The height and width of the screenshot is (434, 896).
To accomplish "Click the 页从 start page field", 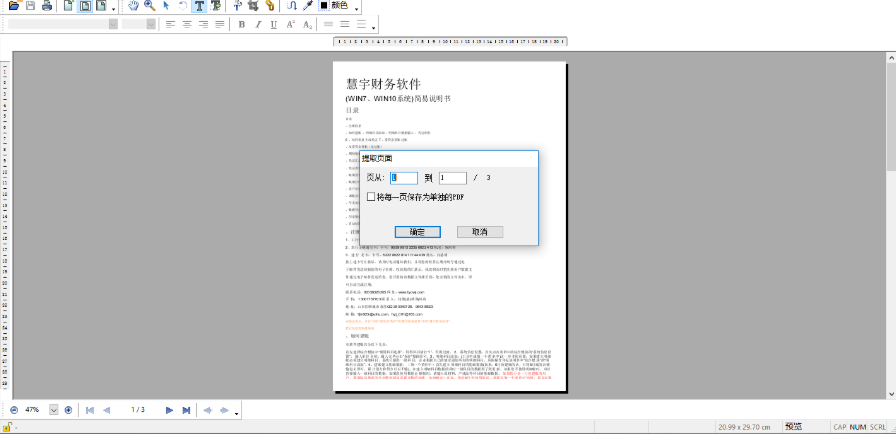I will tap(404, 178).
